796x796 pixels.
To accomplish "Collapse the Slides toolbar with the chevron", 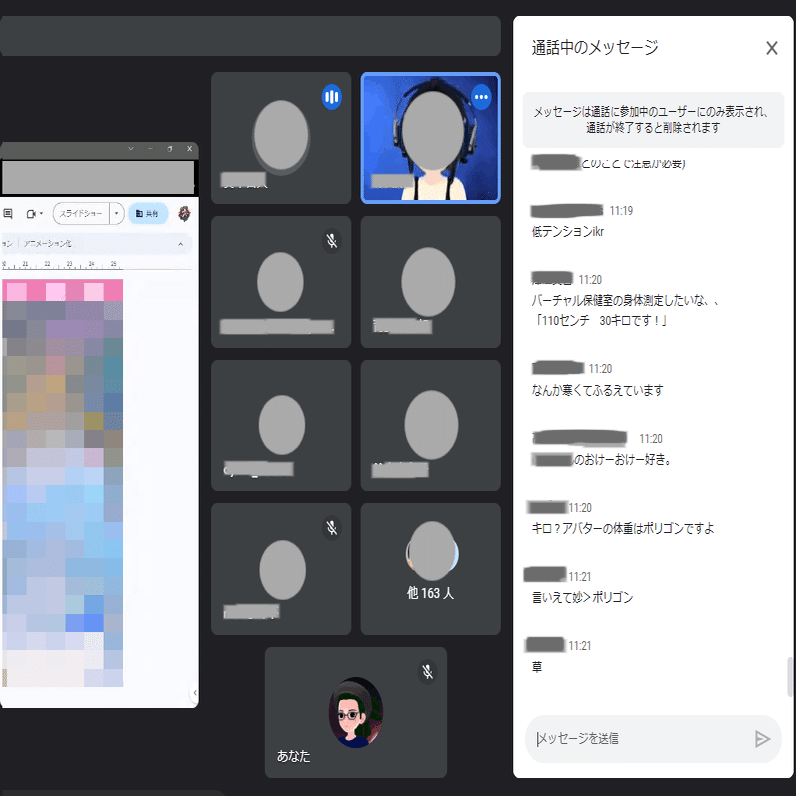I will point(181,244).
